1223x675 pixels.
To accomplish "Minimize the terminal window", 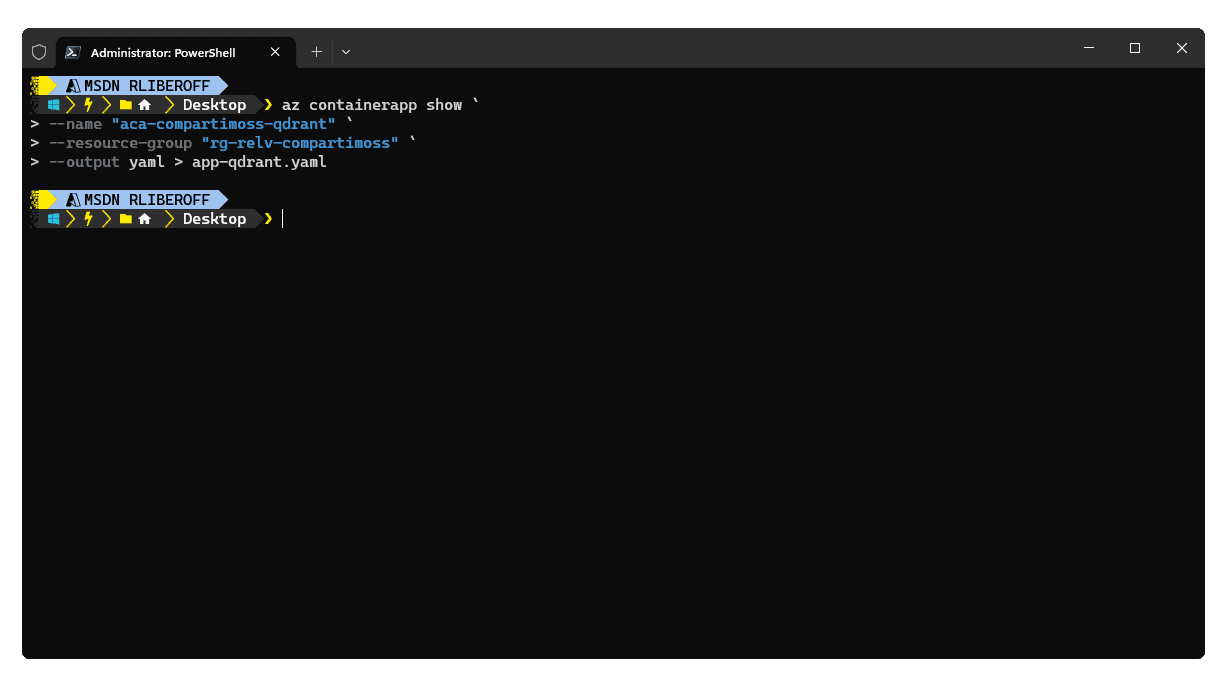I will tap(1088, 48).
